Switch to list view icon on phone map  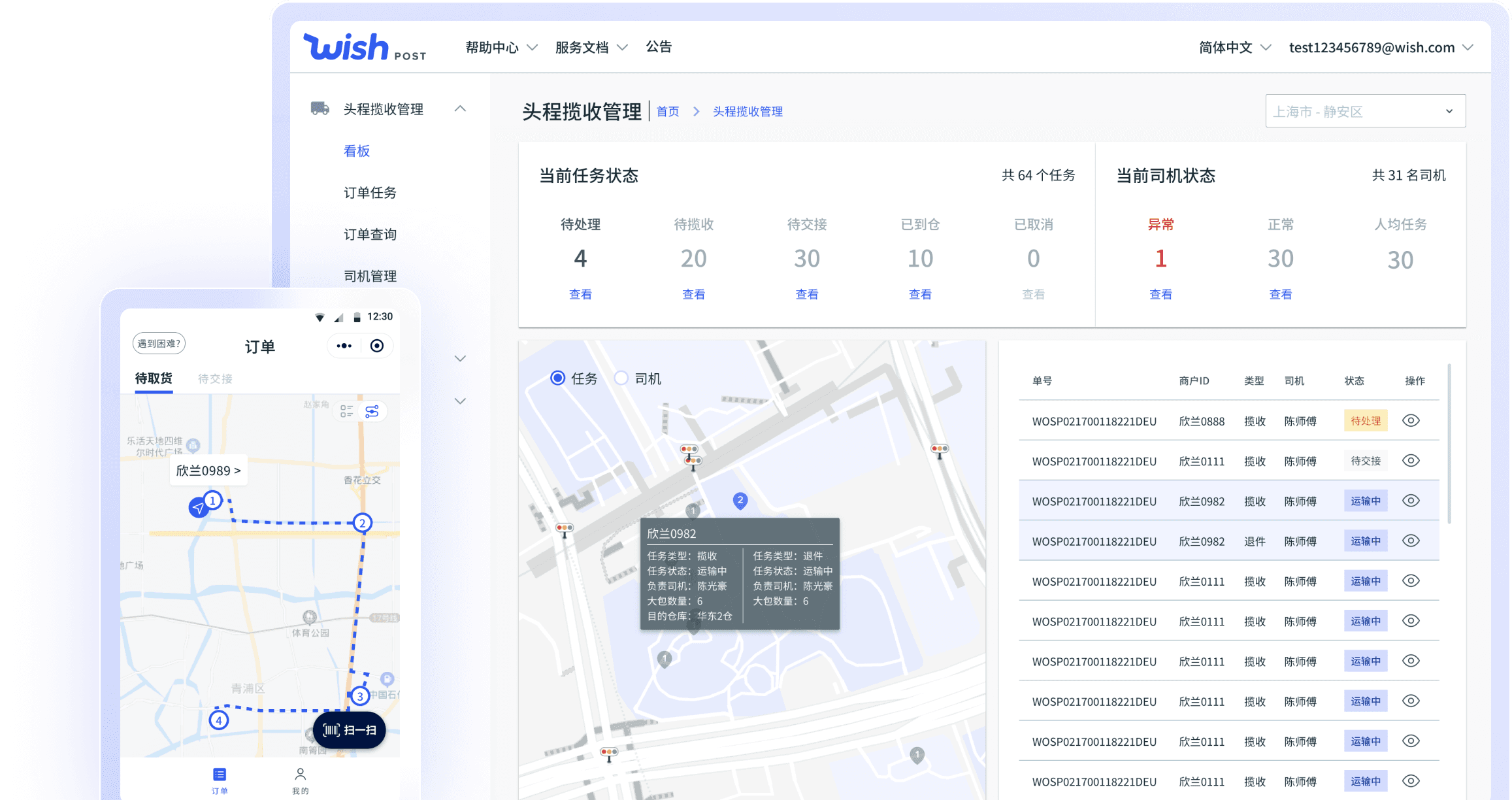click(346, 411)
